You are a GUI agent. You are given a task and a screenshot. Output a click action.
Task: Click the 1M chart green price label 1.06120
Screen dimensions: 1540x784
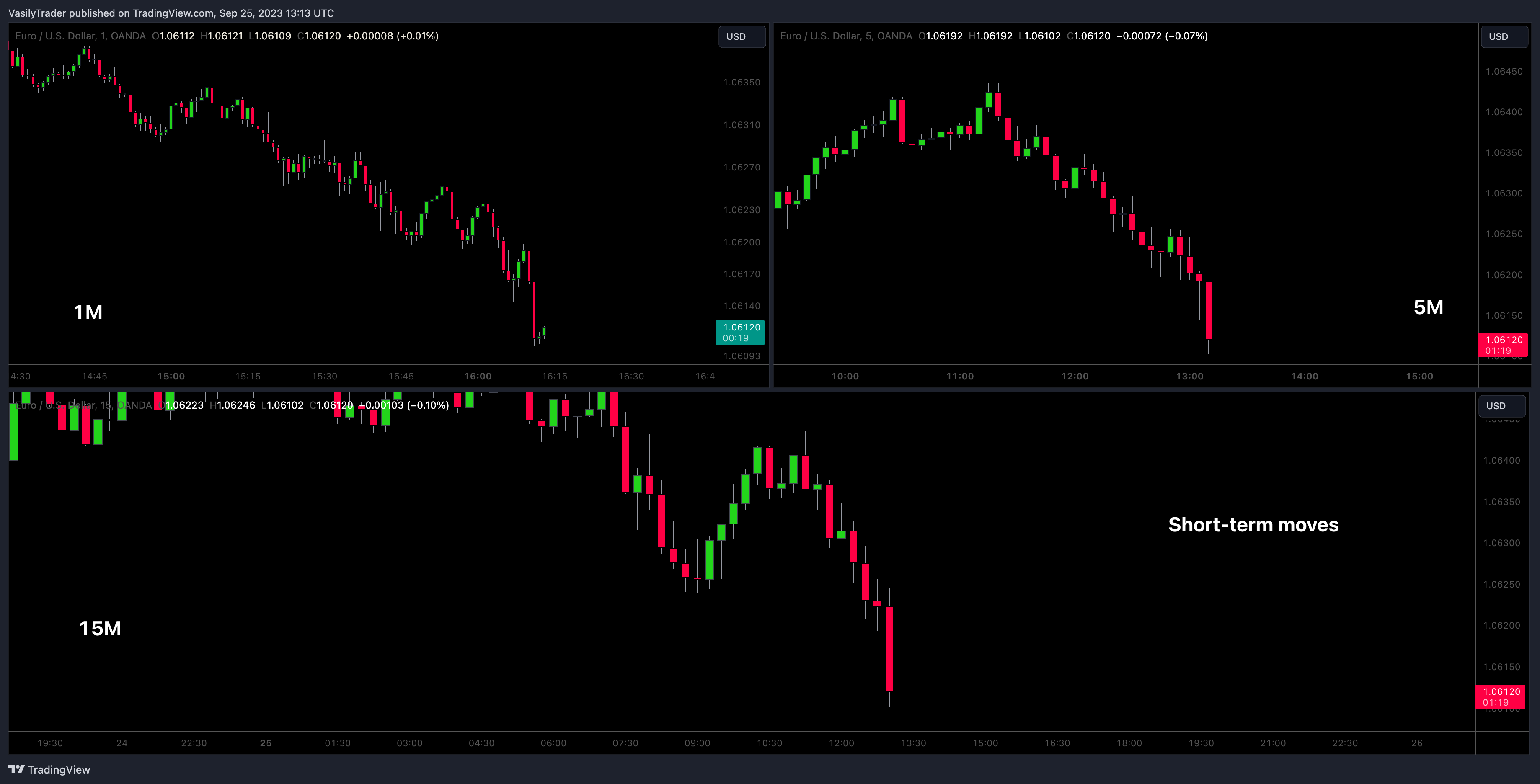741,333
